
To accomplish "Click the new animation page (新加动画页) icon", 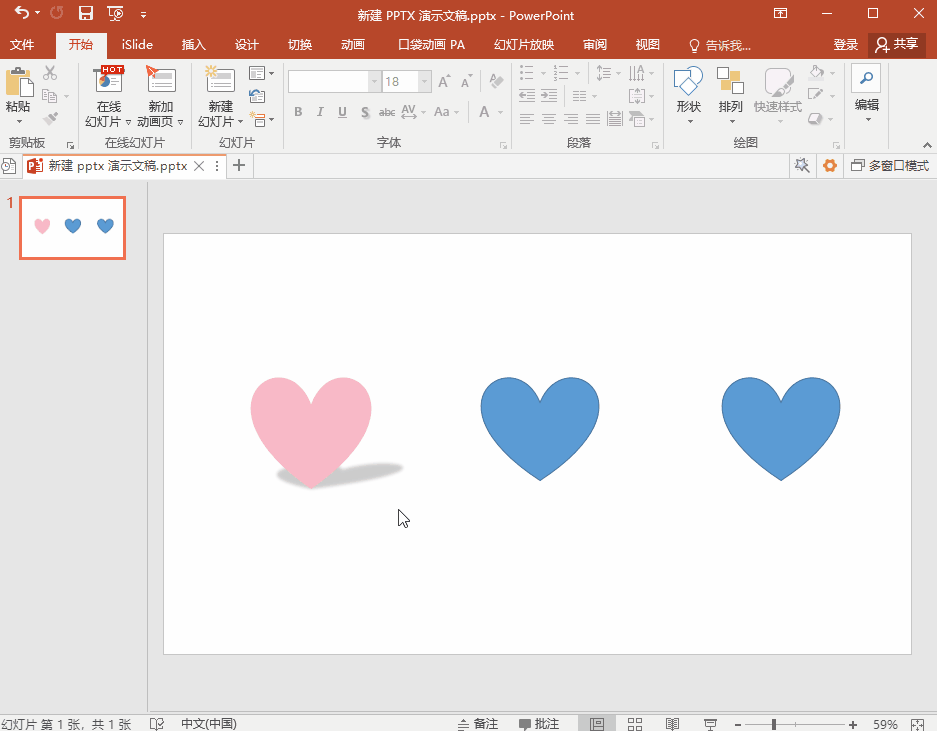I will pyautogui.click(x=161, y=79).
